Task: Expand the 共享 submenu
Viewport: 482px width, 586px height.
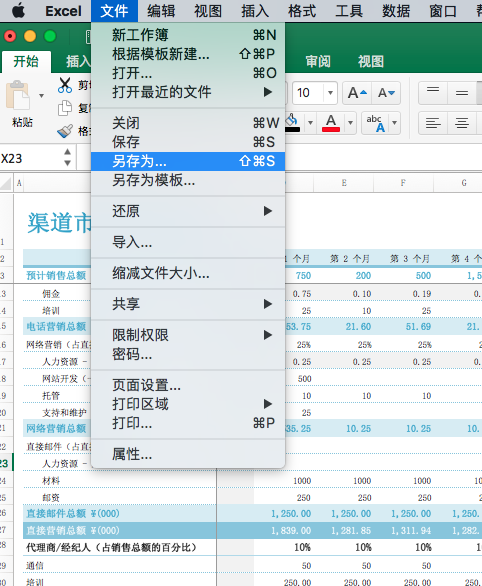Action: (188, 304)
